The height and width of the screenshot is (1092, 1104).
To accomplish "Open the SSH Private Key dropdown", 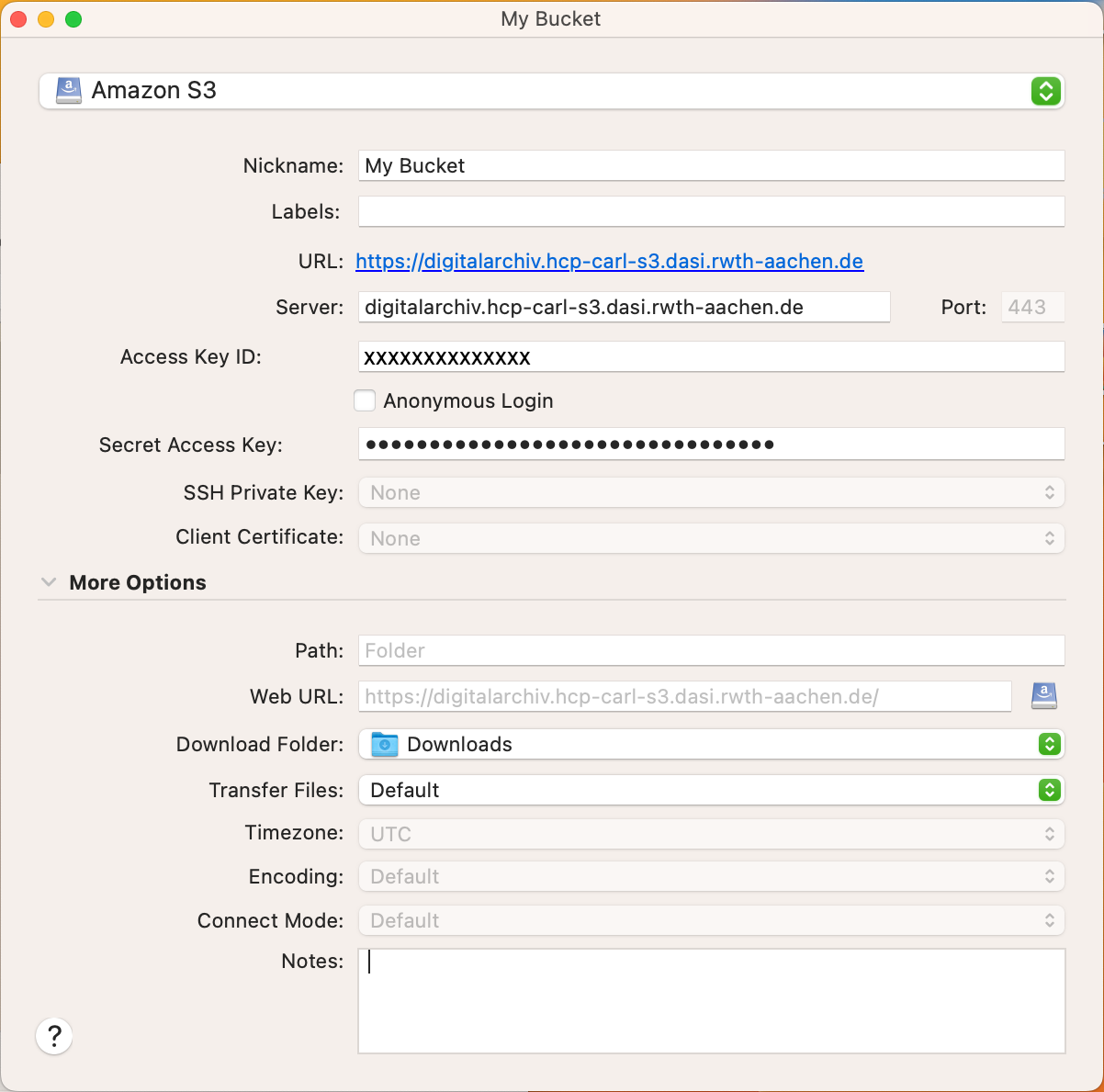I will [x=1051, y=492].
